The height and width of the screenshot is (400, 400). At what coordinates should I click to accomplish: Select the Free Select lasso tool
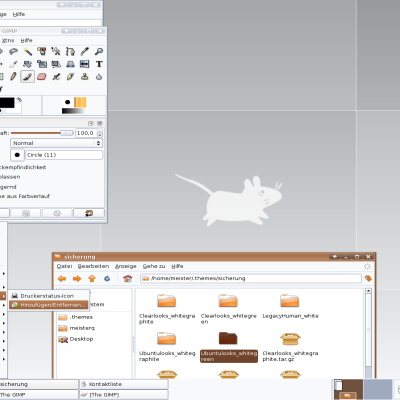pyautogui.click(x=13, y=51)
